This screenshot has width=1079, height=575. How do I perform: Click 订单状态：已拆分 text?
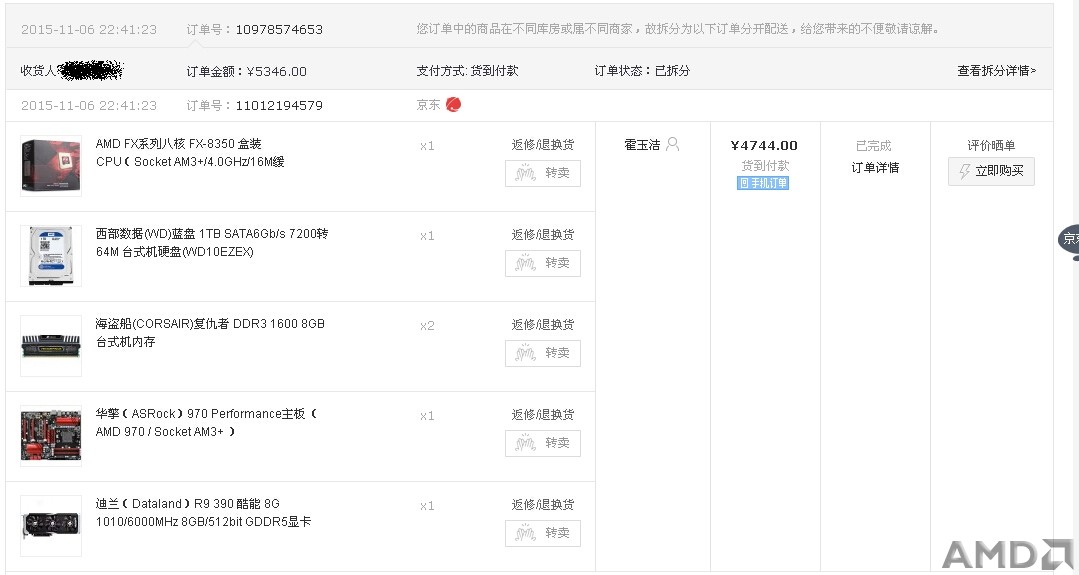tap(642, 71)
